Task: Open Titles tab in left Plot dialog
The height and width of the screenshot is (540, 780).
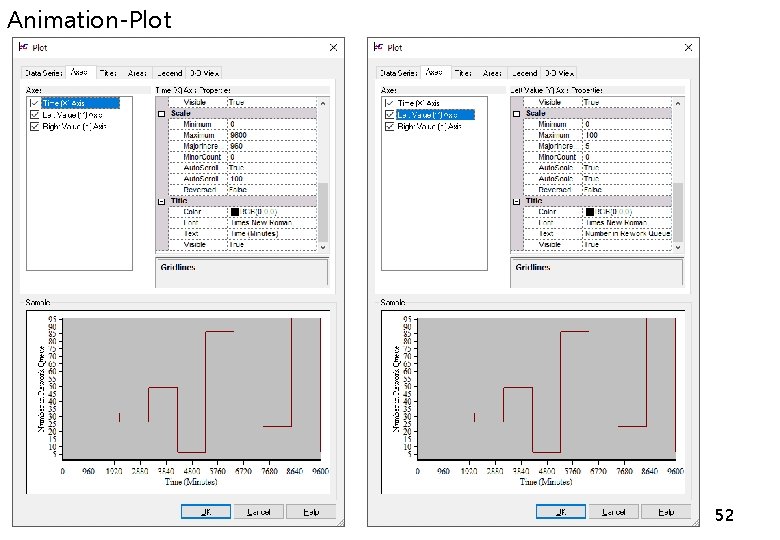Action: (108, 73)
